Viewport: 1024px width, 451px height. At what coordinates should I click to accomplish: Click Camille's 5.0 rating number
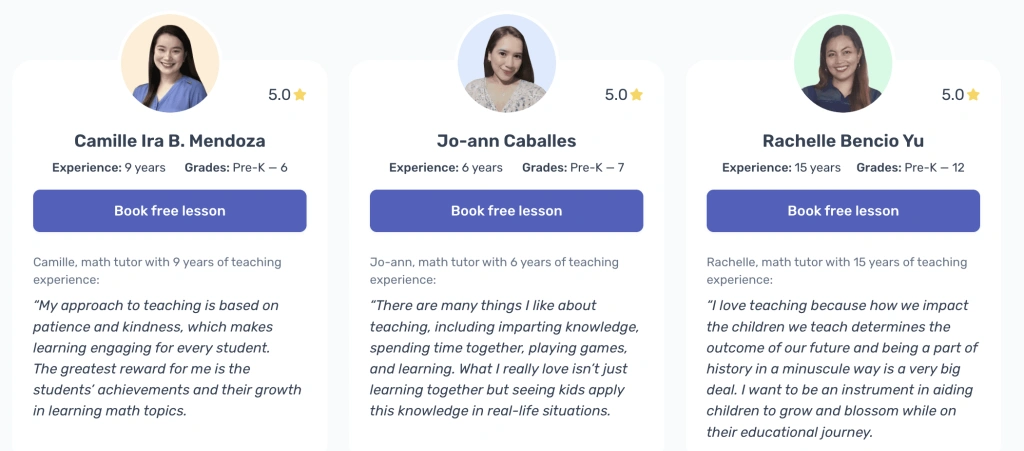coord(279,95)
